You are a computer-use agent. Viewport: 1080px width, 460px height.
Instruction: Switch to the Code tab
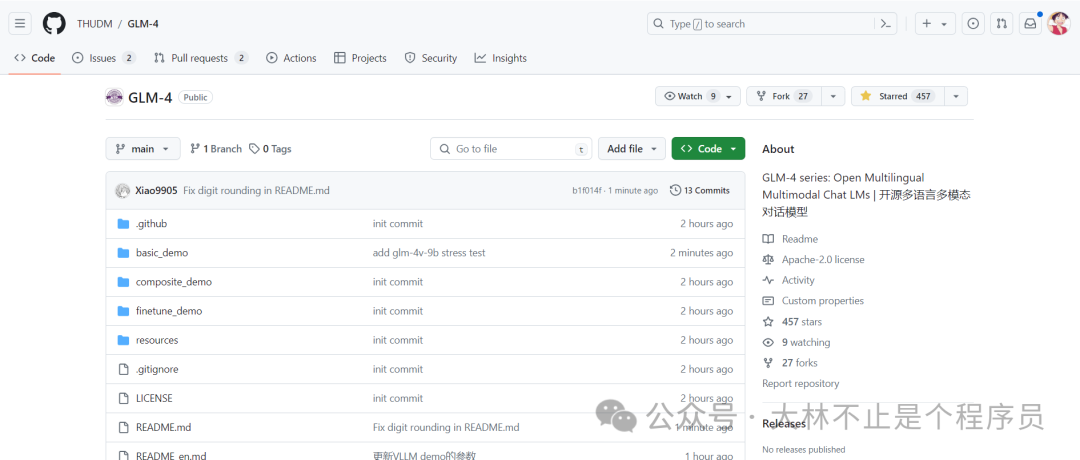click(34, 59)
